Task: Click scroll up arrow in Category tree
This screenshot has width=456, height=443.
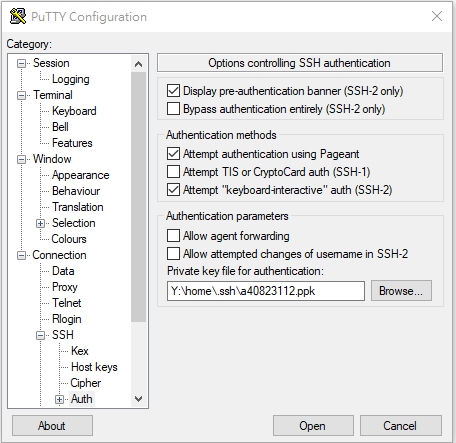Action: (x=138, y=64)
